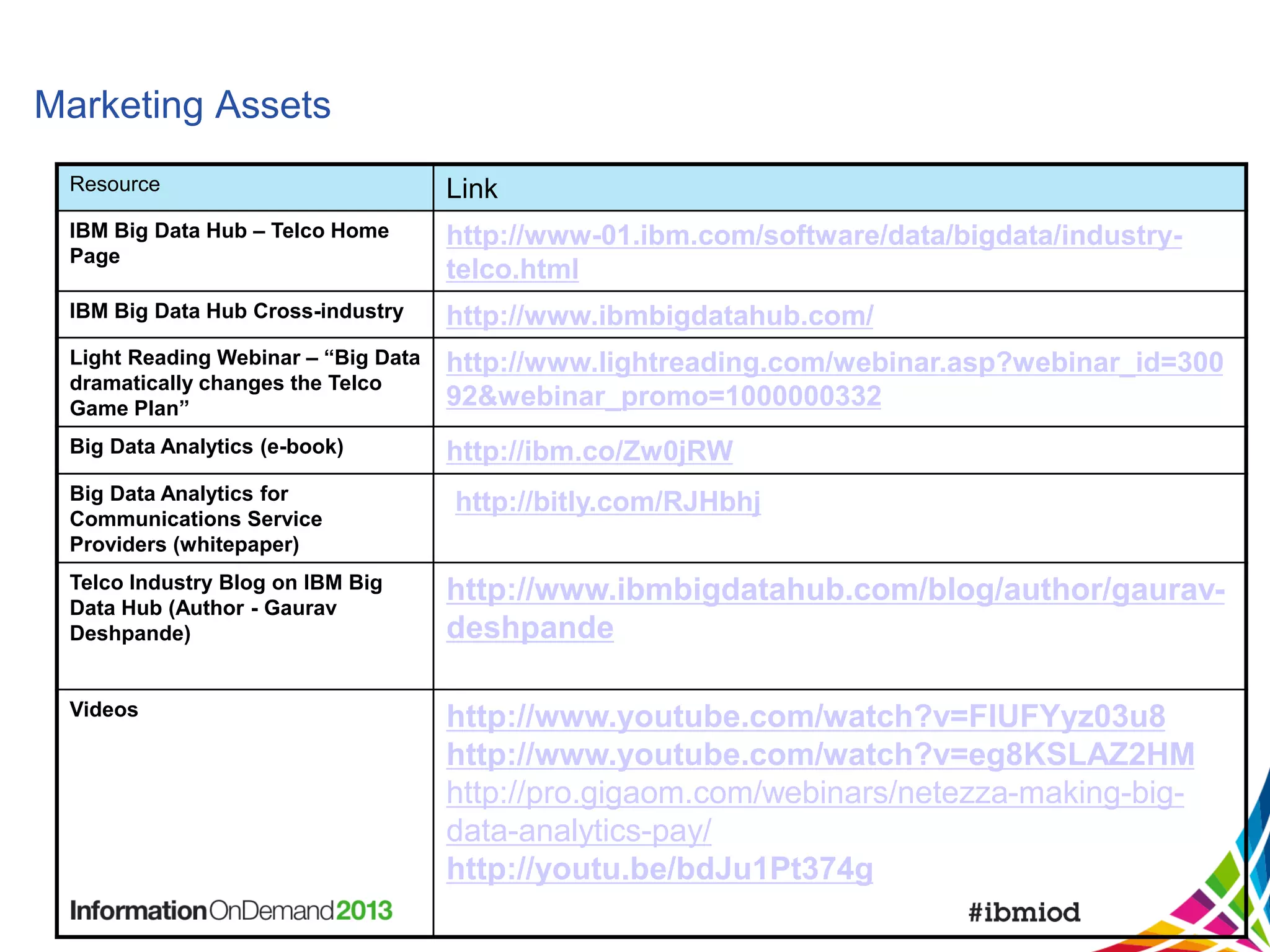1270x952 pixels.
Task: Select 'Big Data Analytics (e-book)' cell
Action: 246,451
